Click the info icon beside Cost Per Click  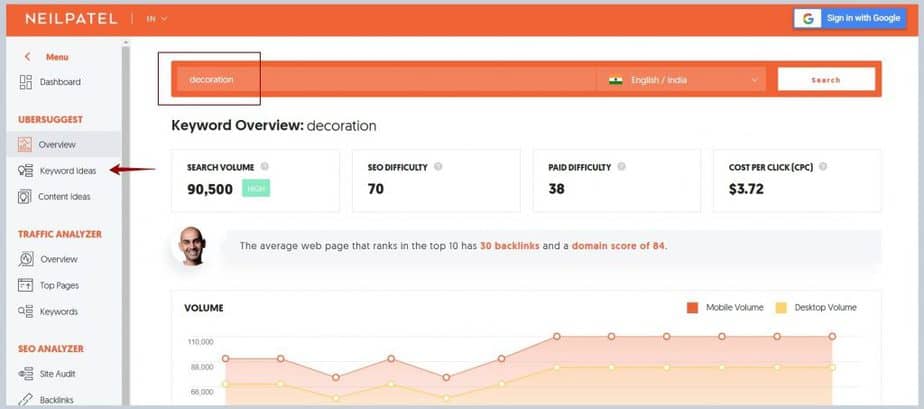pos(823,167)
